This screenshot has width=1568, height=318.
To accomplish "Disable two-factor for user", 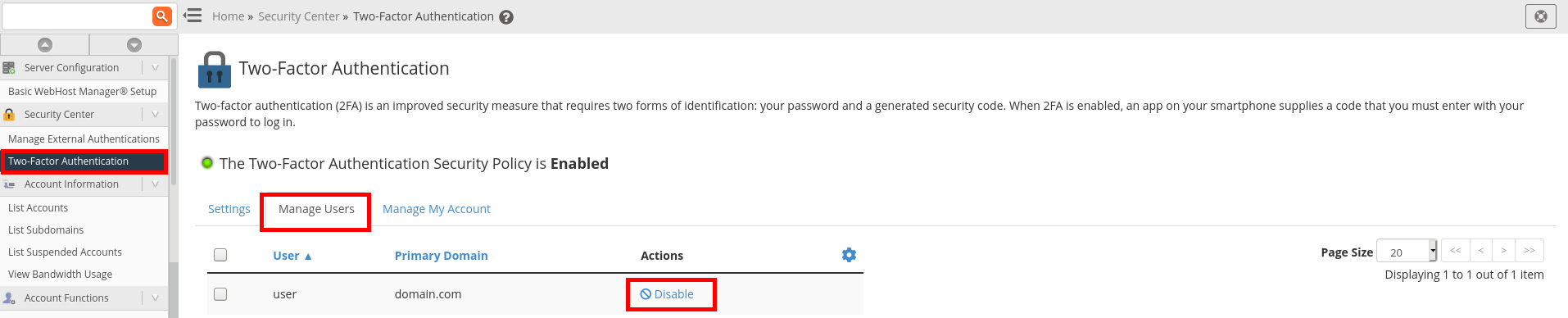I will (x=667, y=294).
